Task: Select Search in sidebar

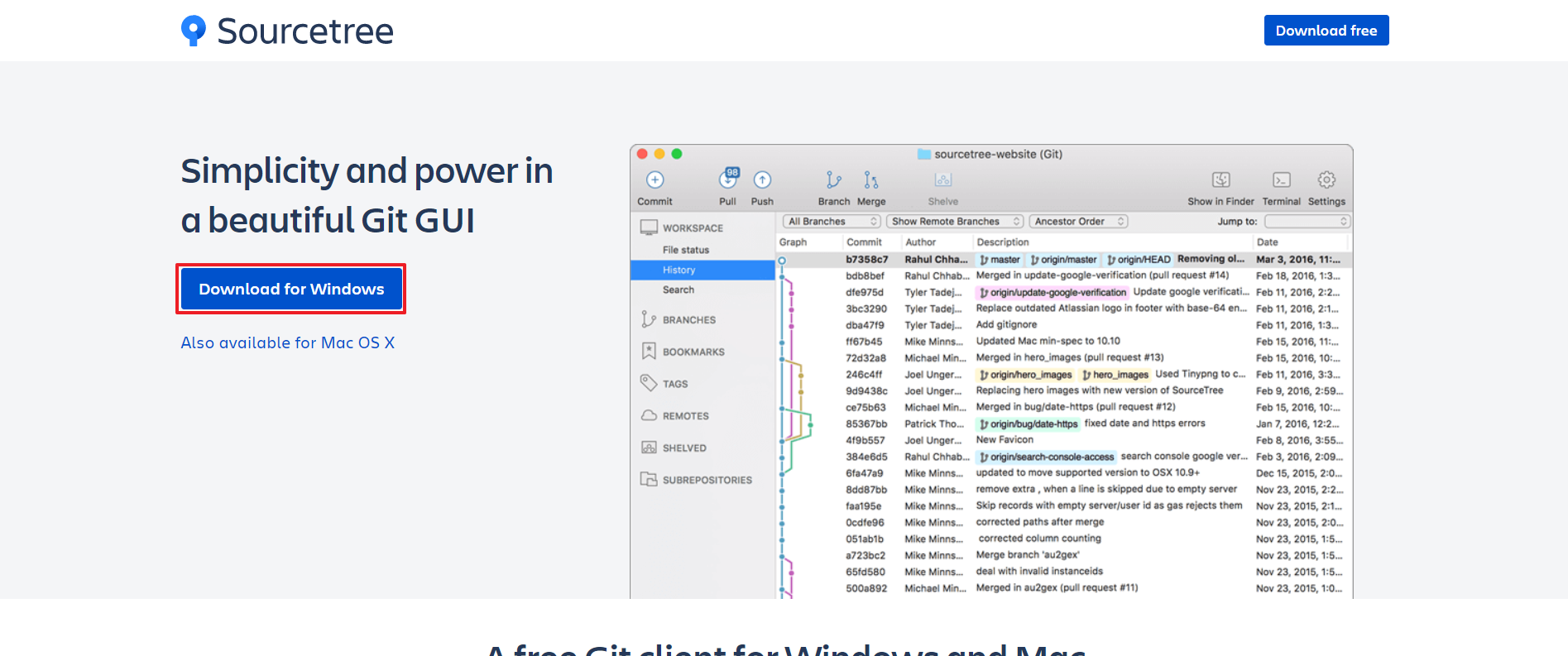Action: tap(679, 290)
